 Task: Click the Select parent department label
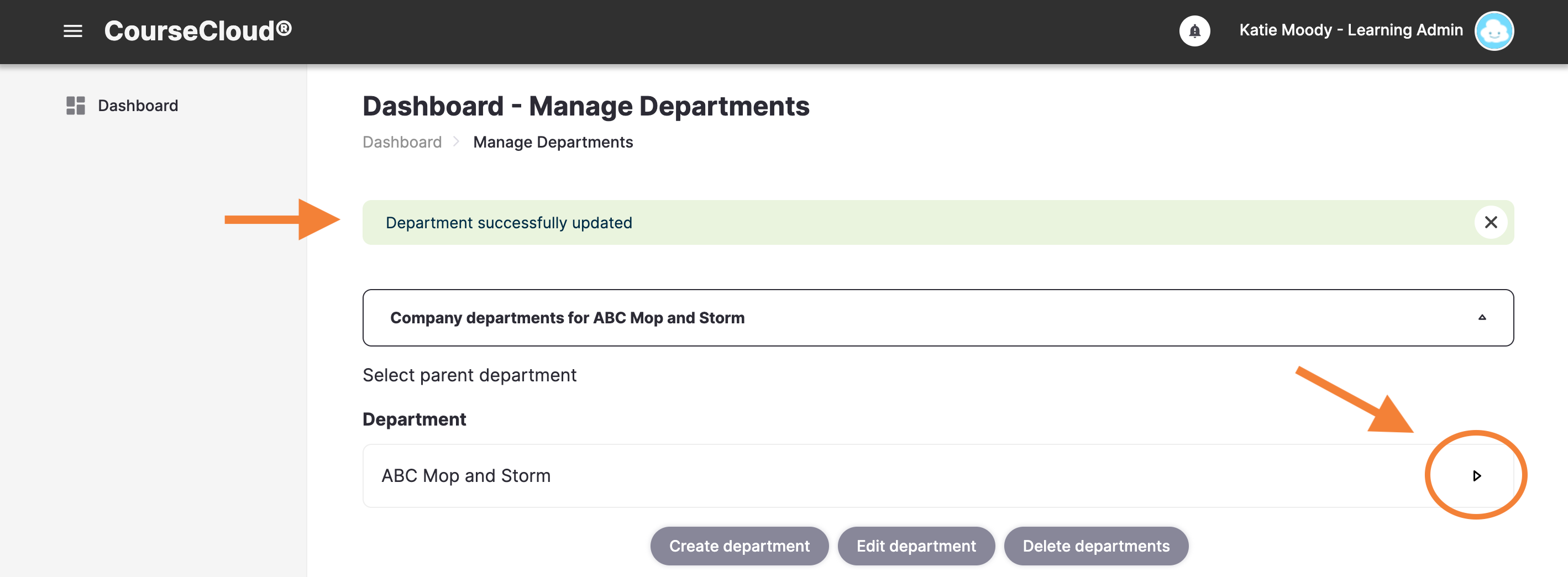469,375
